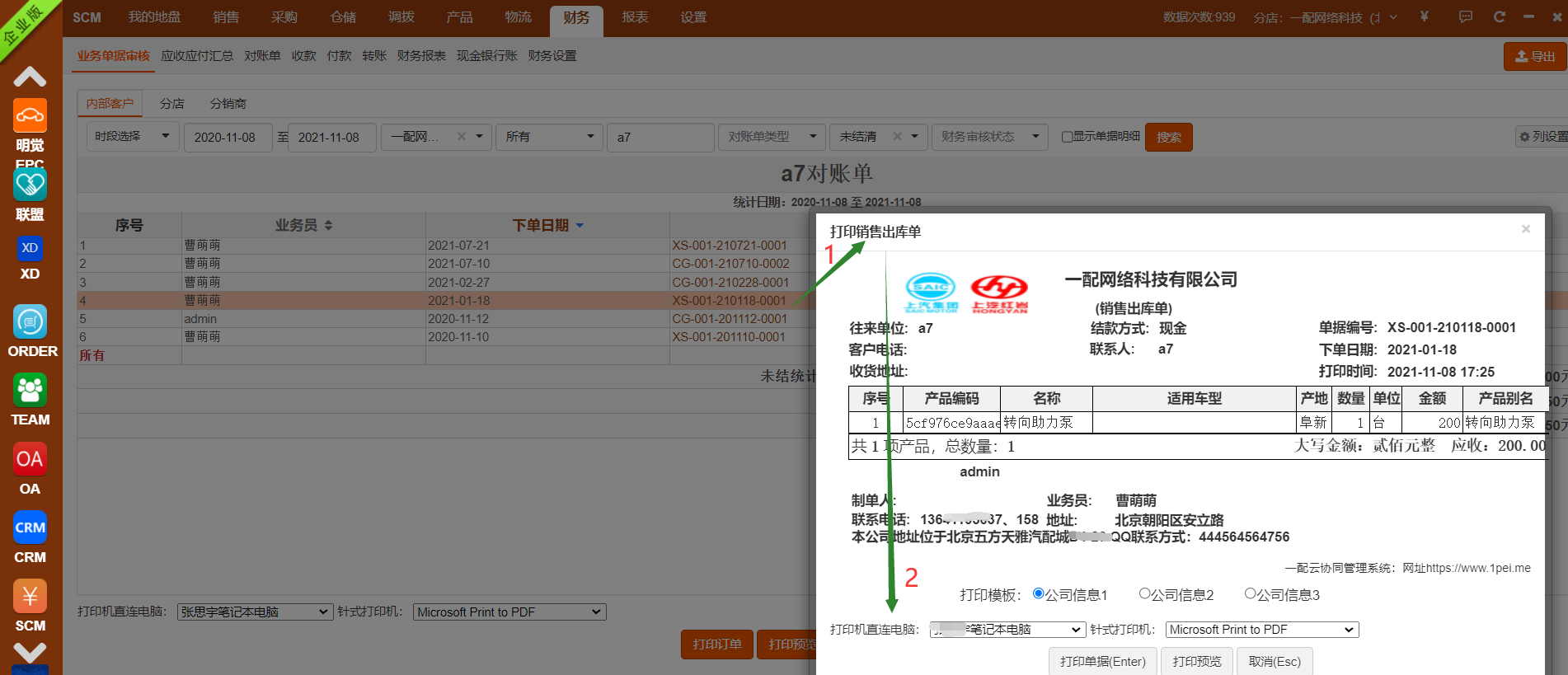Click the 搜索 search button

(1168, 137)
